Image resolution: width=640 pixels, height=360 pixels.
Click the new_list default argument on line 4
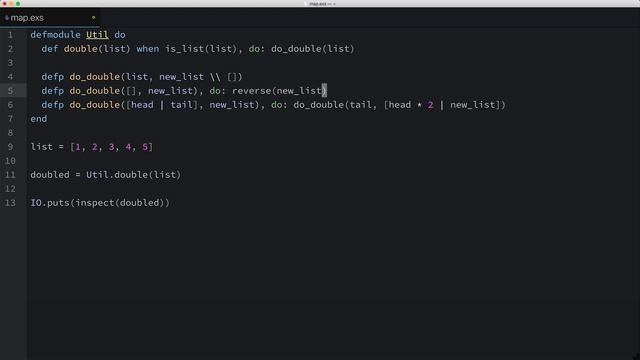tap(200, 77)
